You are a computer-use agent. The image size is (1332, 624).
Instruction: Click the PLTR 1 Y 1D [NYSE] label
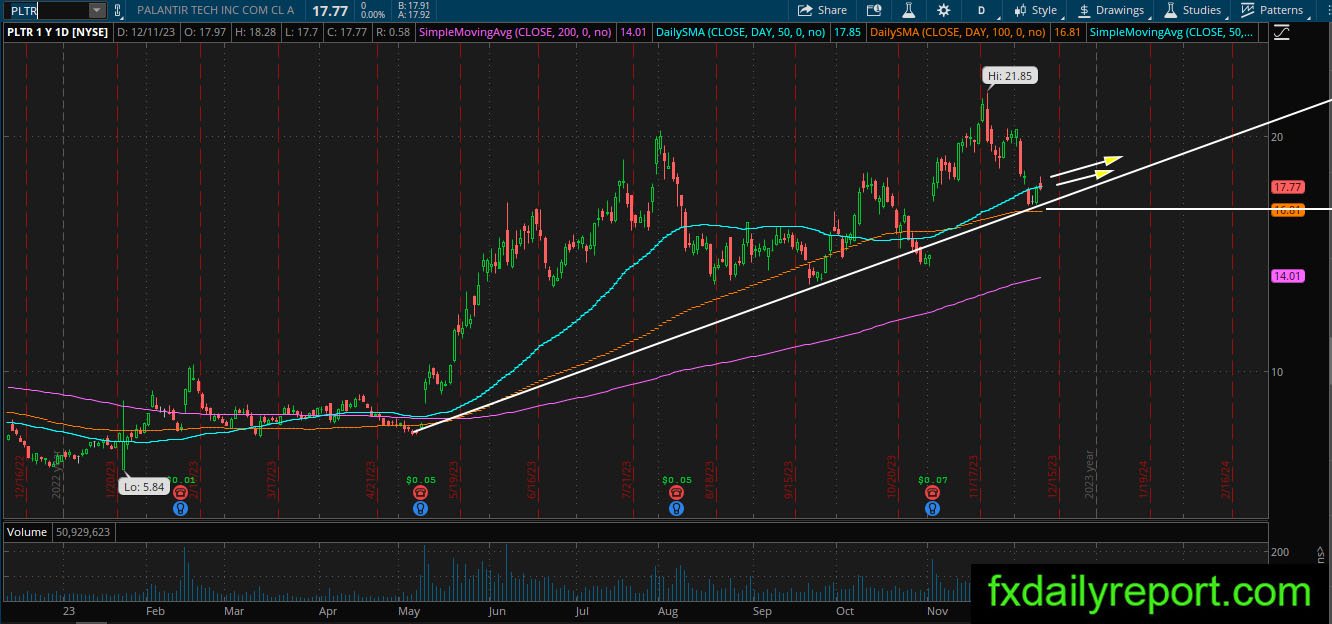click(57, 33)
